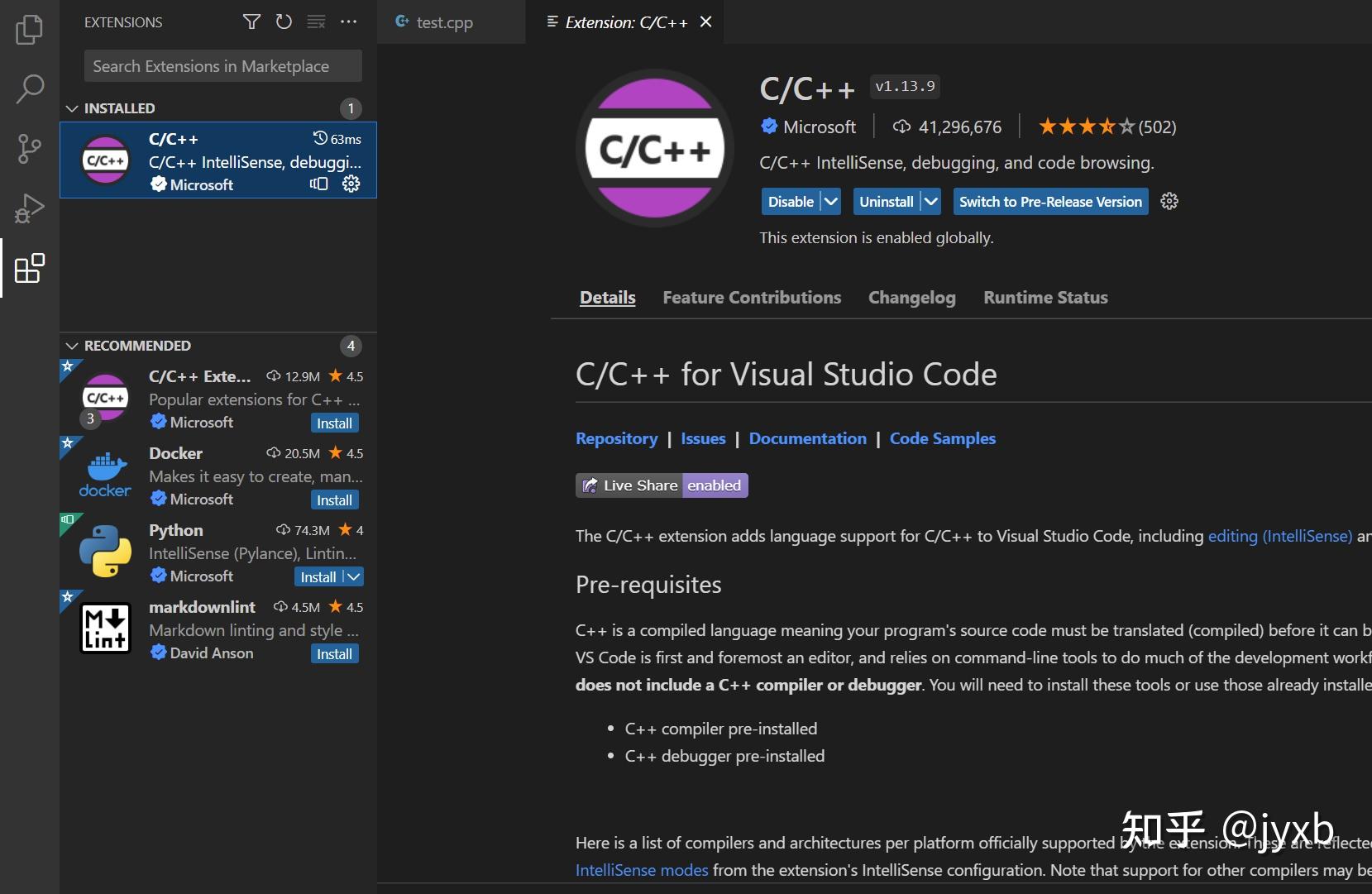1372x894 pixels.
Task: Clear extensions search results icon
Action: click(x=316, y=22)
